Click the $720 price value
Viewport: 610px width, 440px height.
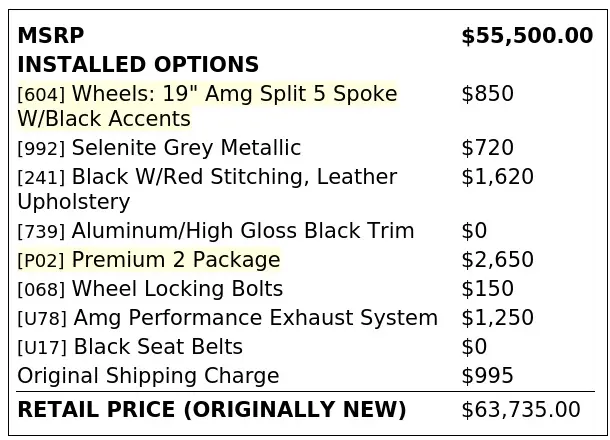(x=487, y=148)
